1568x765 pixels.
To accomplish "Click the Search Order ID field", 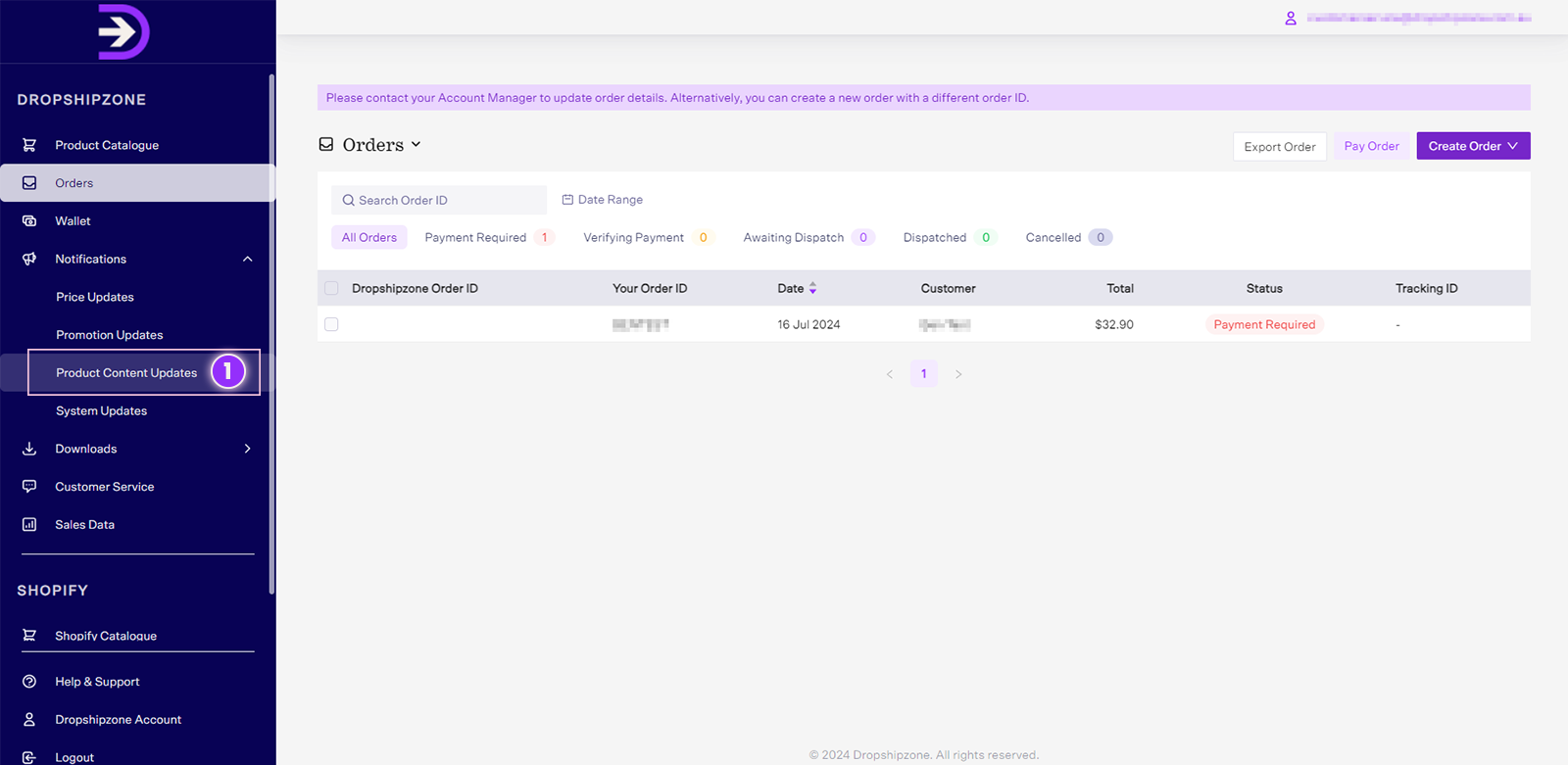I will (439, 200).
